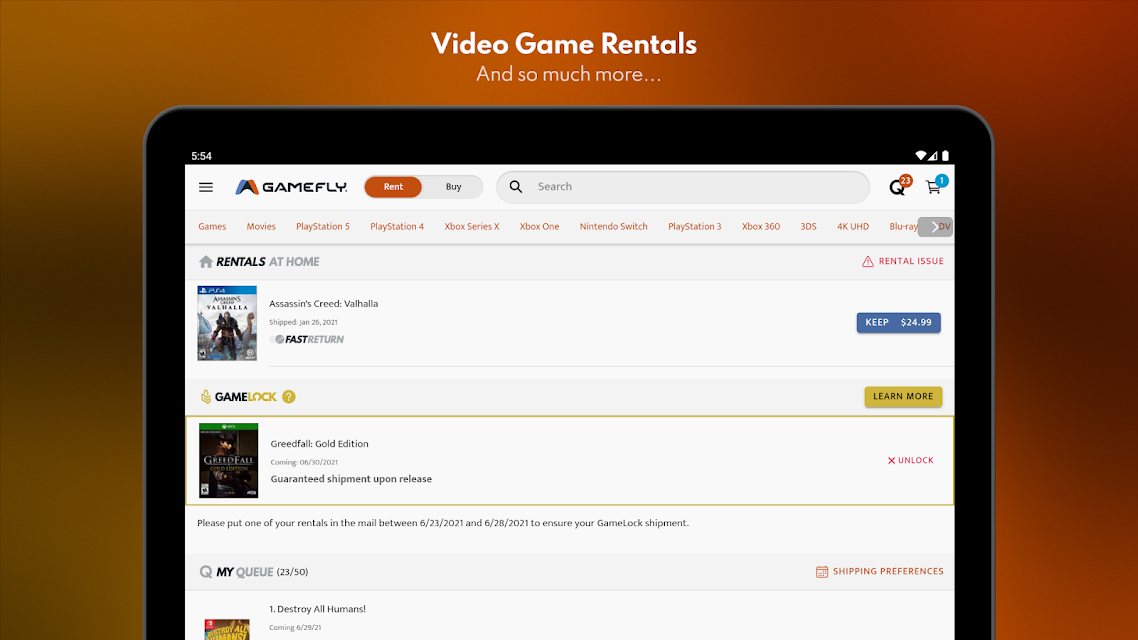
Task: Click the Search input field
Action: (695, 187)
